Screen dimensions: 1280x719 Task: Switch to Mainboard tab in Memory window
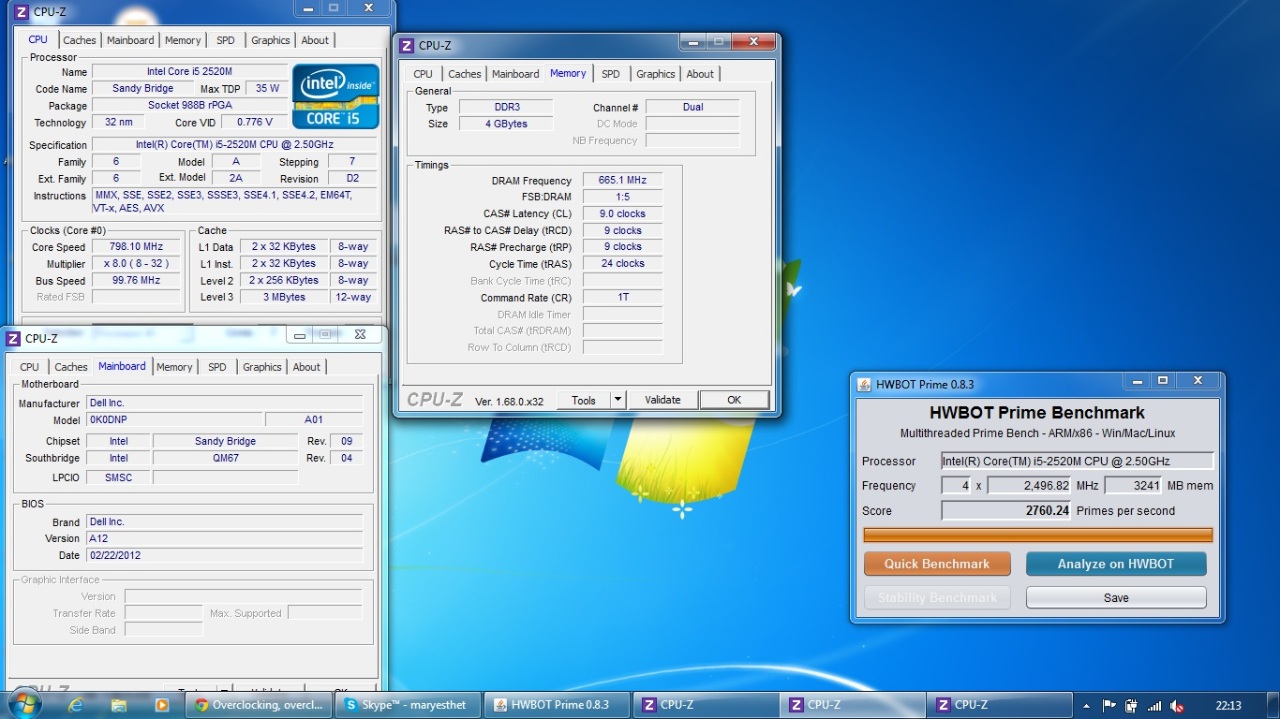(x=516, y=74)
